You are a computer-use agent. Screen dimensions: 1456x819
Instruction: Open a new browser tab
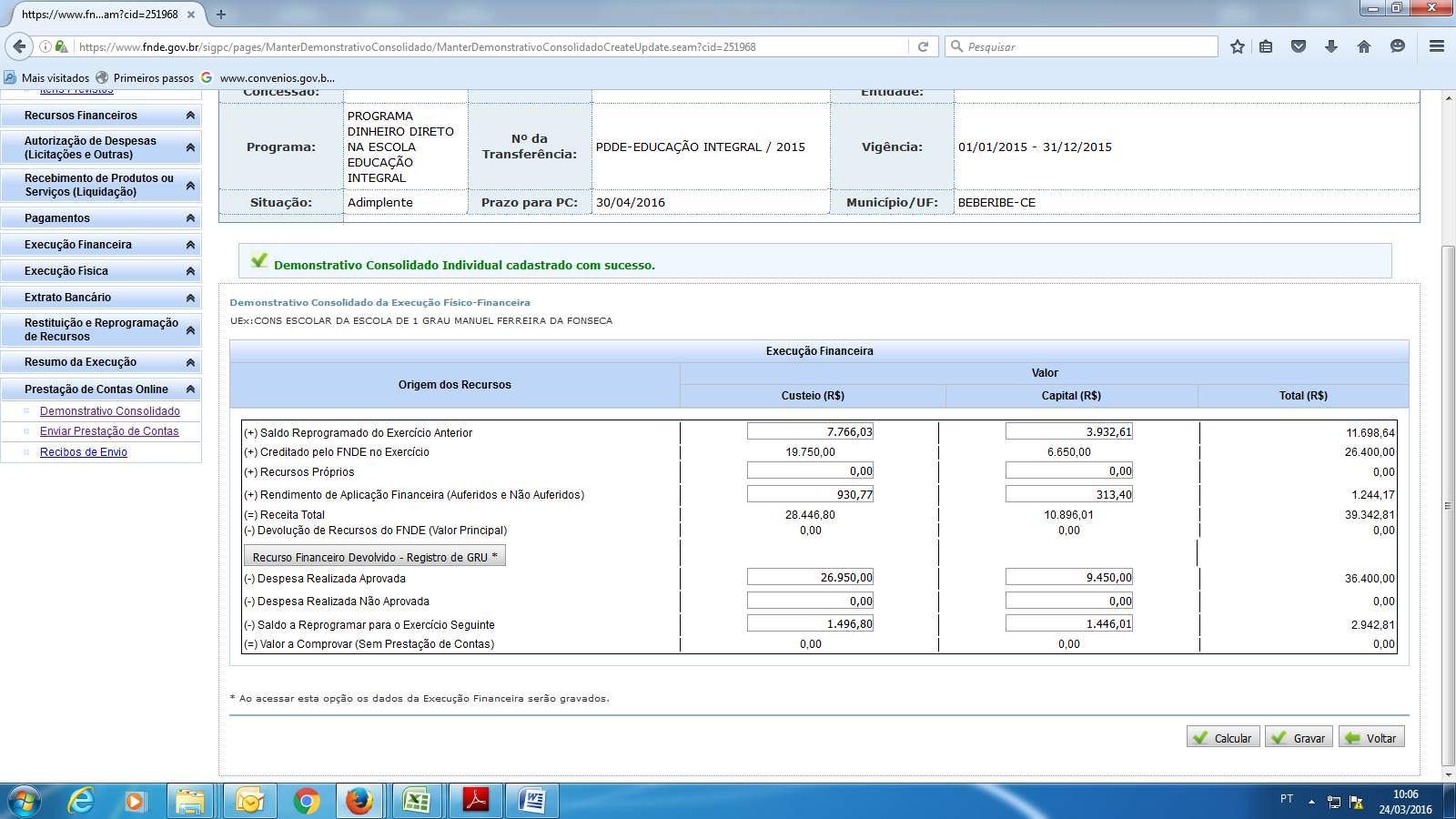(x=221, y=15)
